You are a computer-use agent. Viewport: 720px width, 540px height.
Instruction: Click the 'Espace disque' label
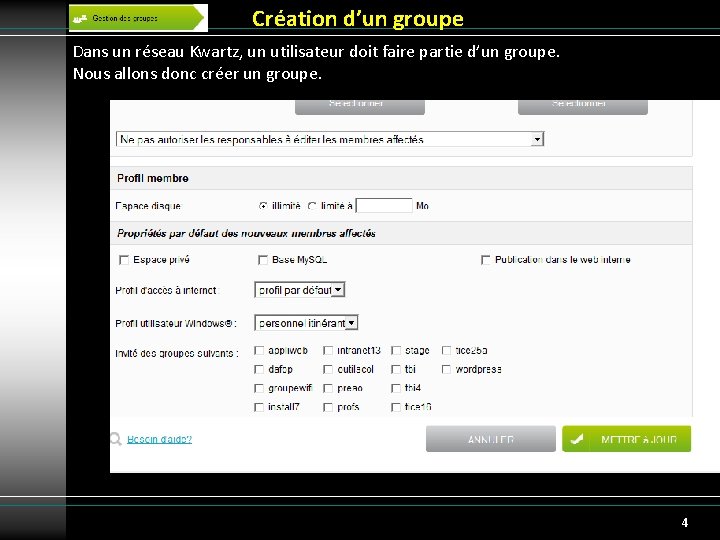pos(148,206)
